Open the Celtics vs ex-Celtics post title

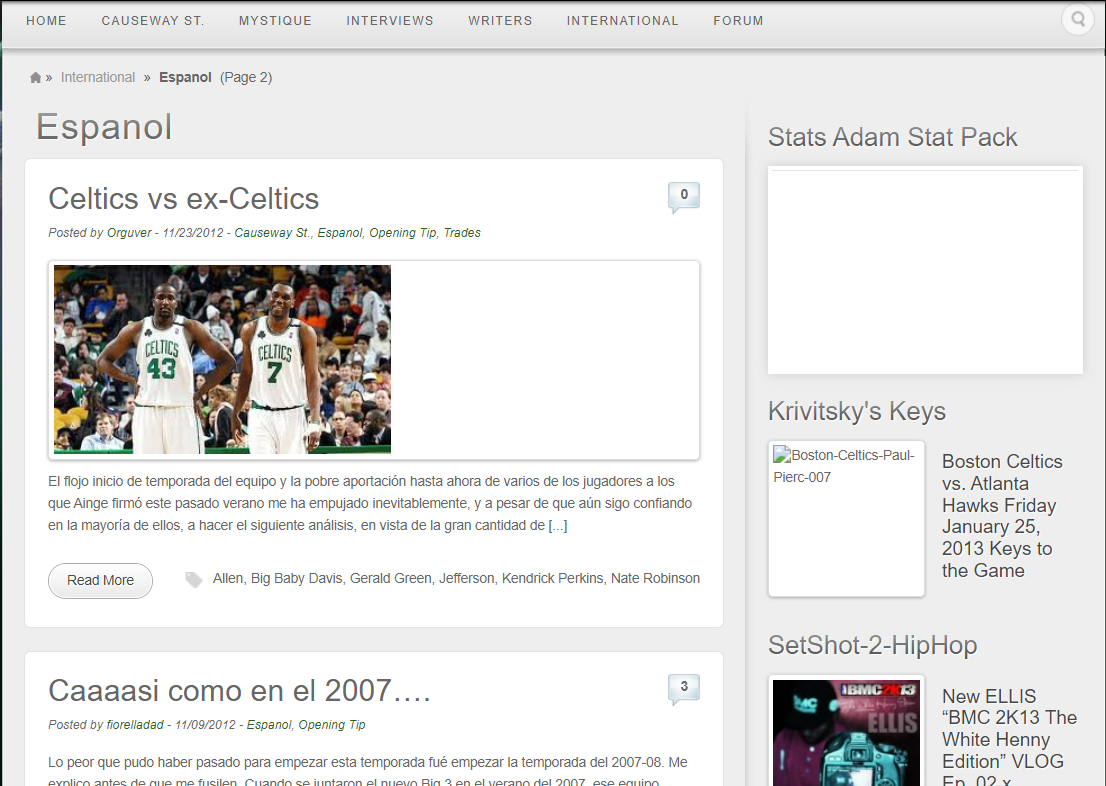click(183, 199)
